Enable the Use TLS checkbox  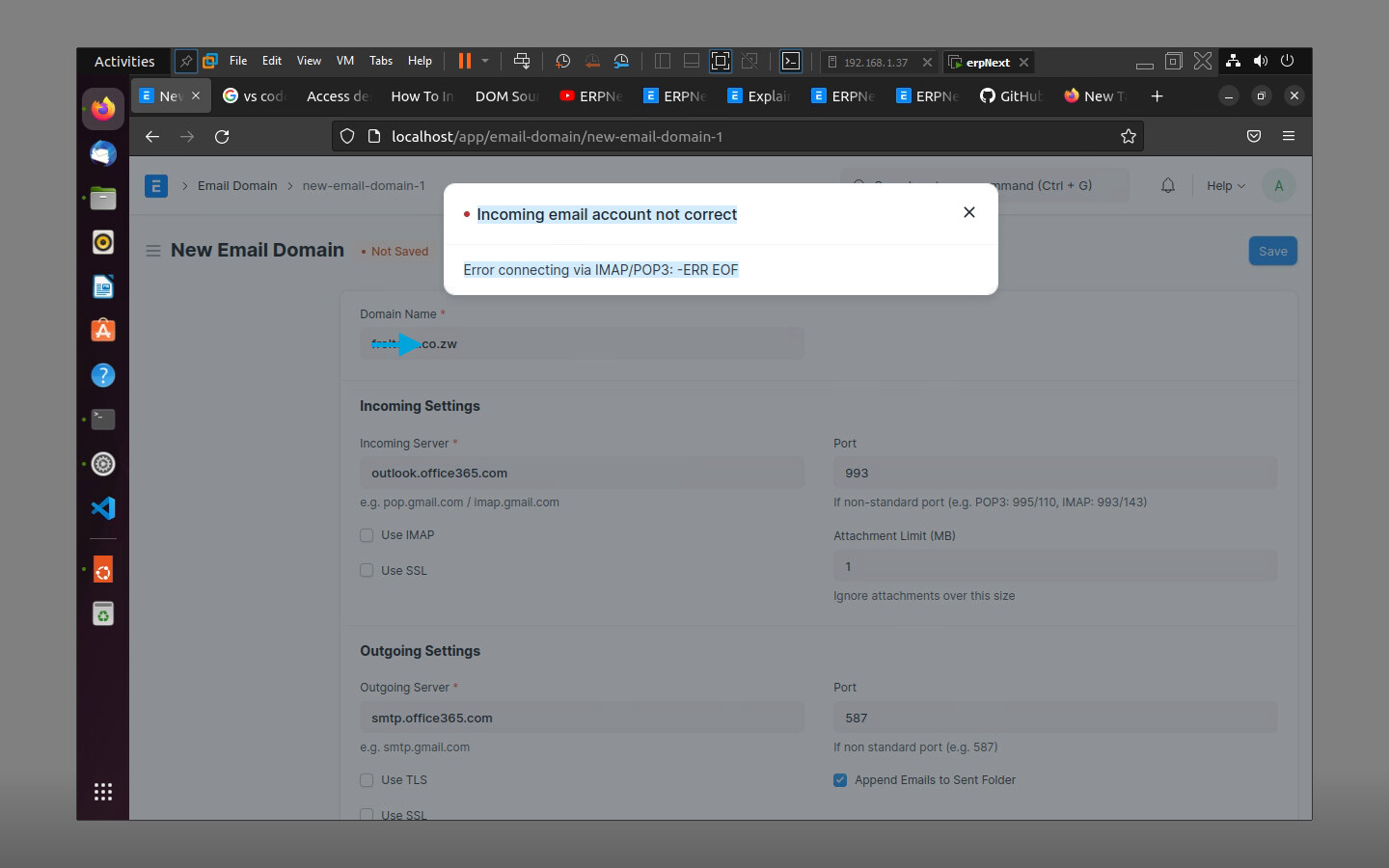coord(367,780)
